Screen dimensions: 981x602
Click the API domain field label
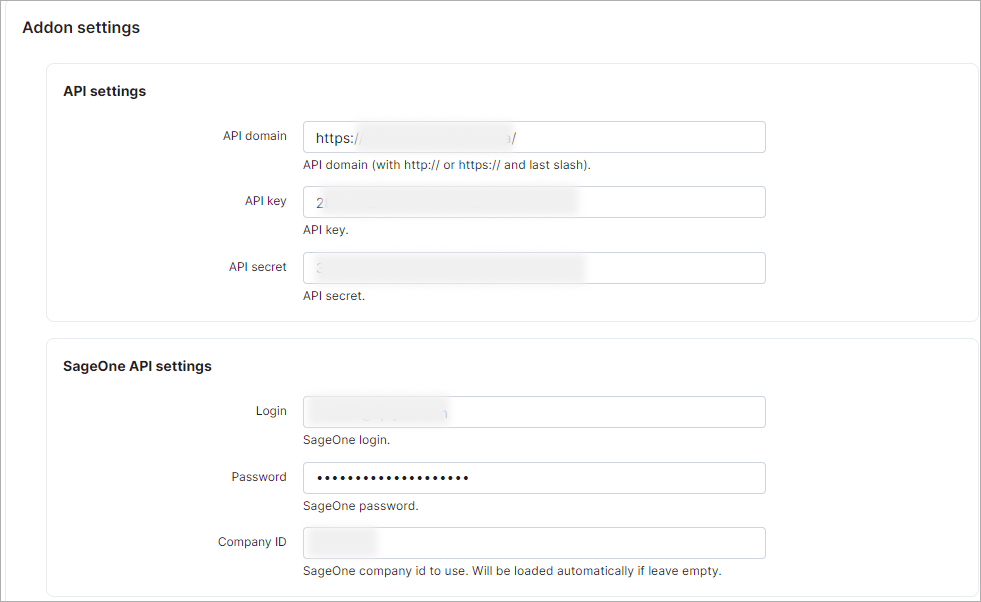255,135
